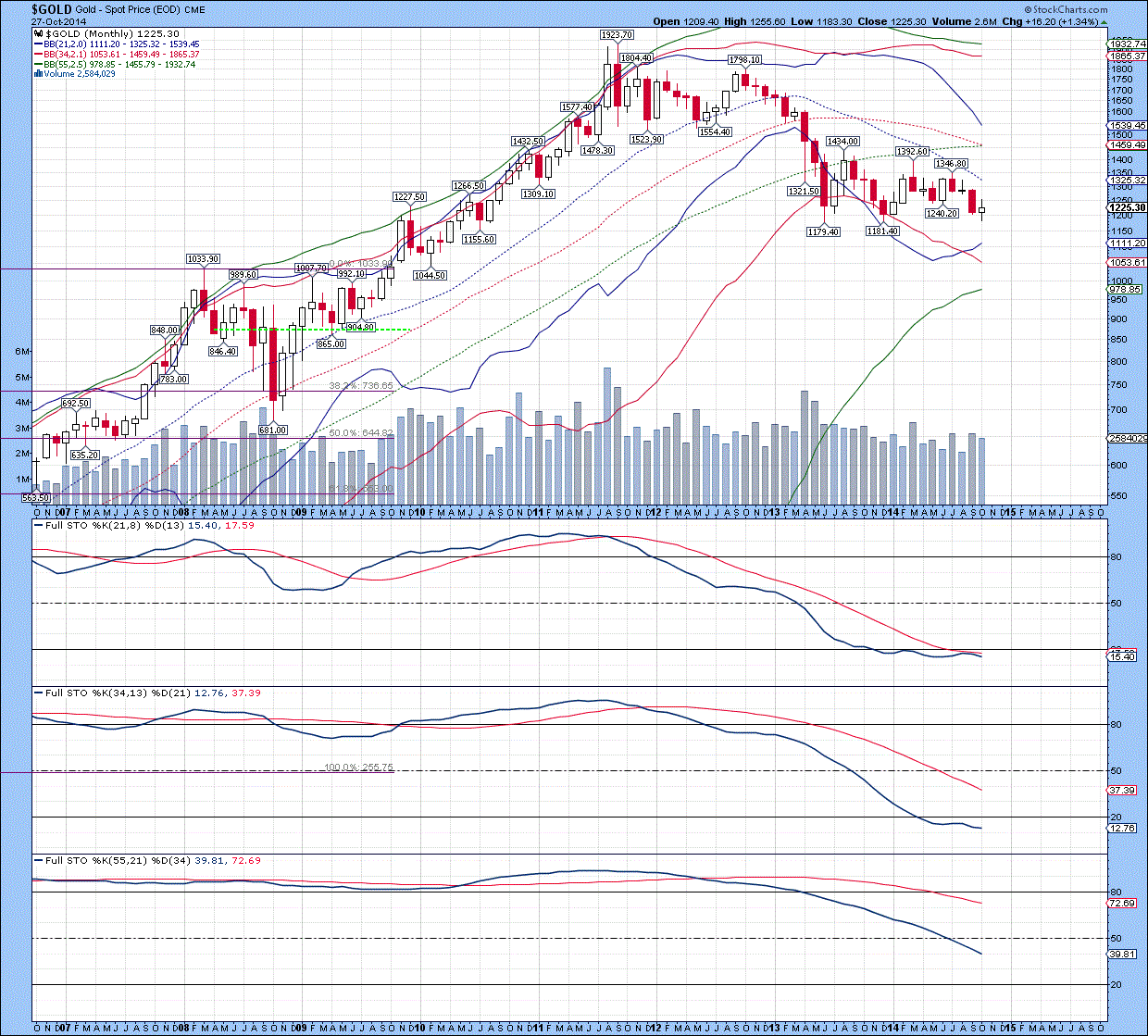The image size is (1148, 1036).
Task: Click the 1033.90 high price annotation
Action: pos(203,259)
